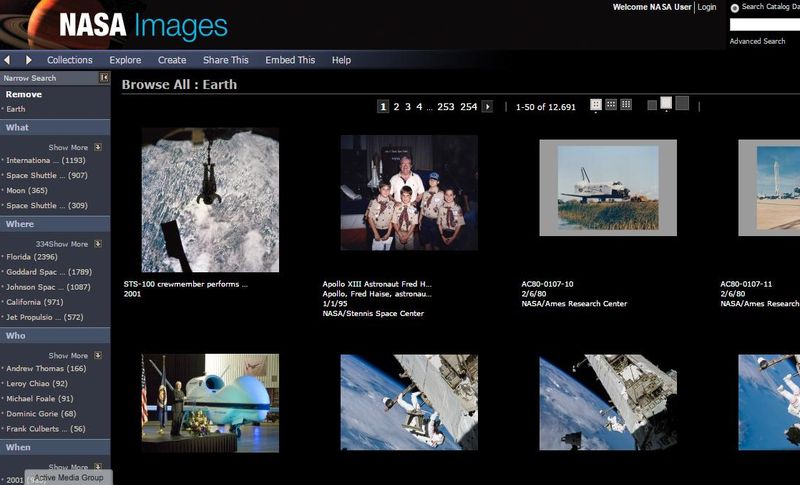
Task: Click the AC80-0107-10 caption text
Action: pyautogui.click(x=547, y=284)
